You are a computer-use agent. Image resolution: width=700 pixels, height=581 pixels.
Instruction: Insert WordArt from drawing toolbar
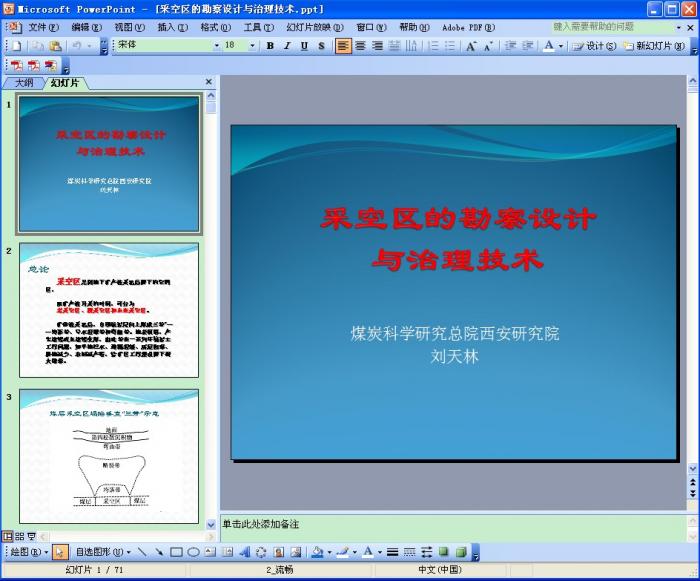245,552
